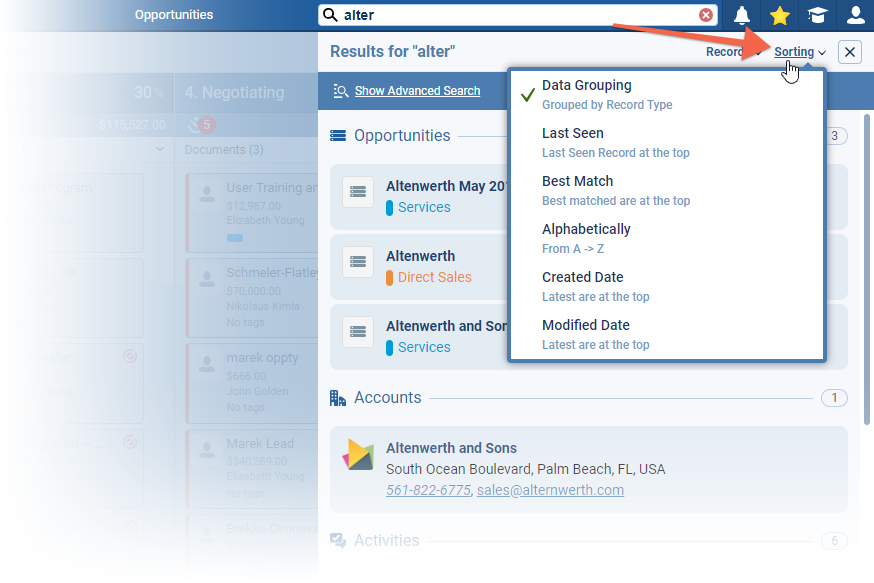
Task: Click the Activities section icon
Action: (x=338, y=540)
